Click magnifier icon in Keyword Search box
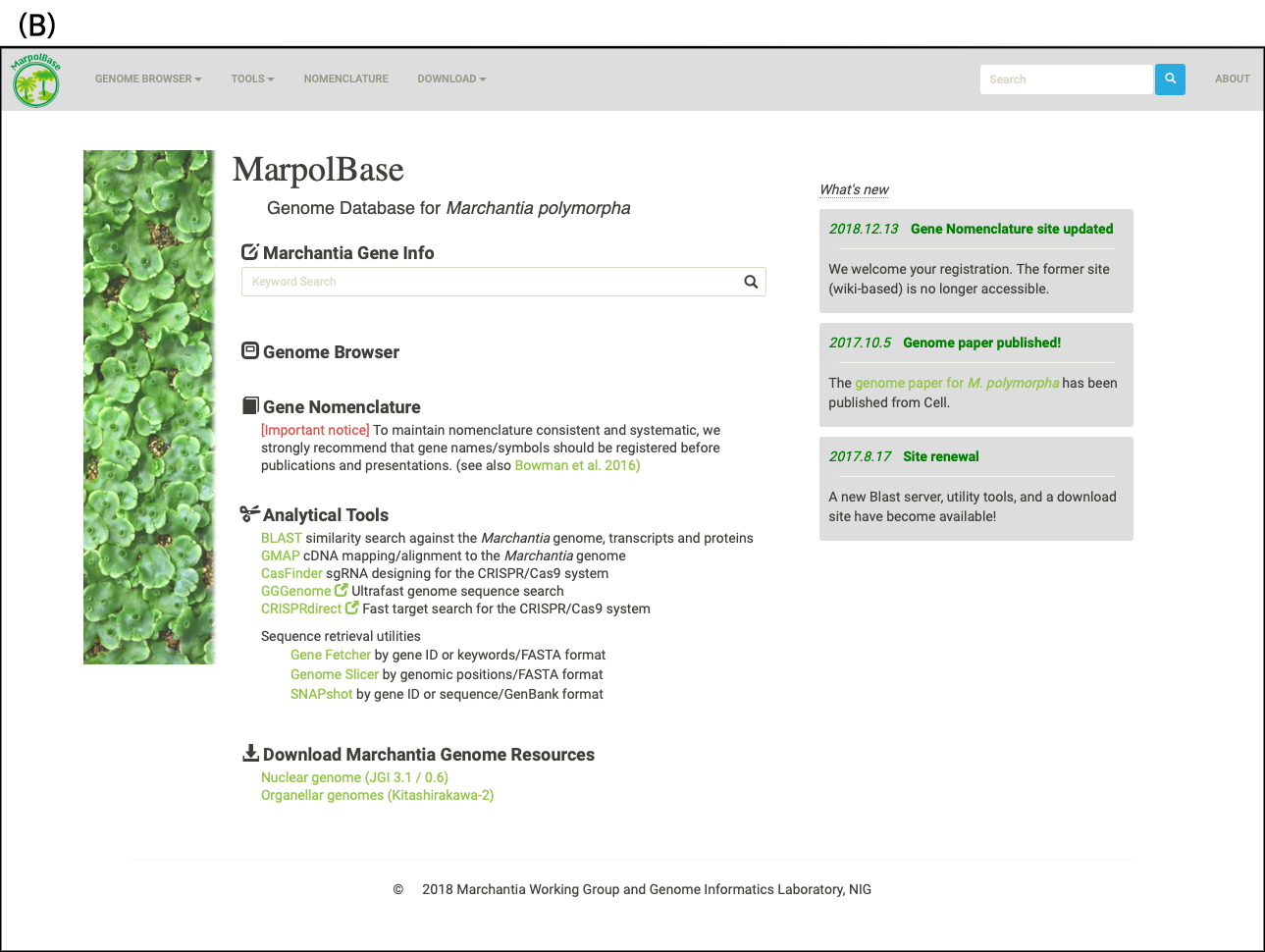 (751, 282)
